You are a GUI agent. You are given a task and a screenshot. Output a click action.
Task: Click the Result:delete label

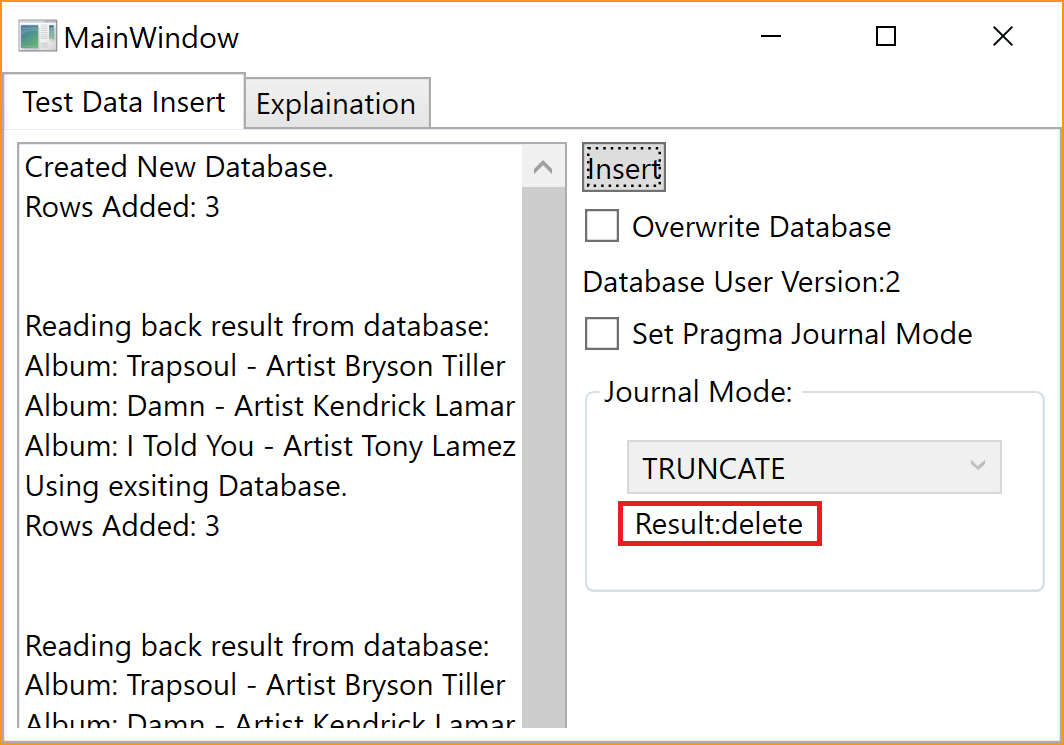pos(719,524)
